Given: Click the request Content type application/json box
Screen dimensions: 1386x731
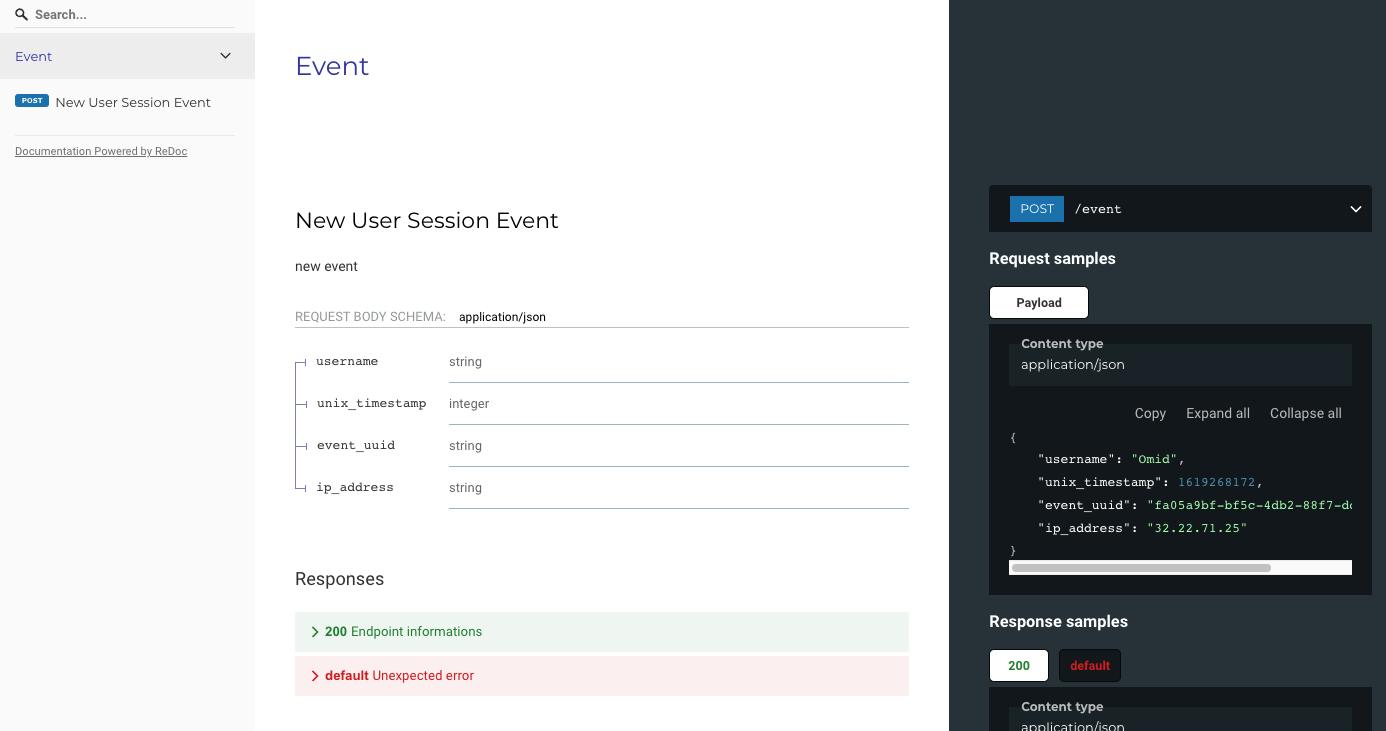Looking at the screenshot, I should tap(1180, 365).
